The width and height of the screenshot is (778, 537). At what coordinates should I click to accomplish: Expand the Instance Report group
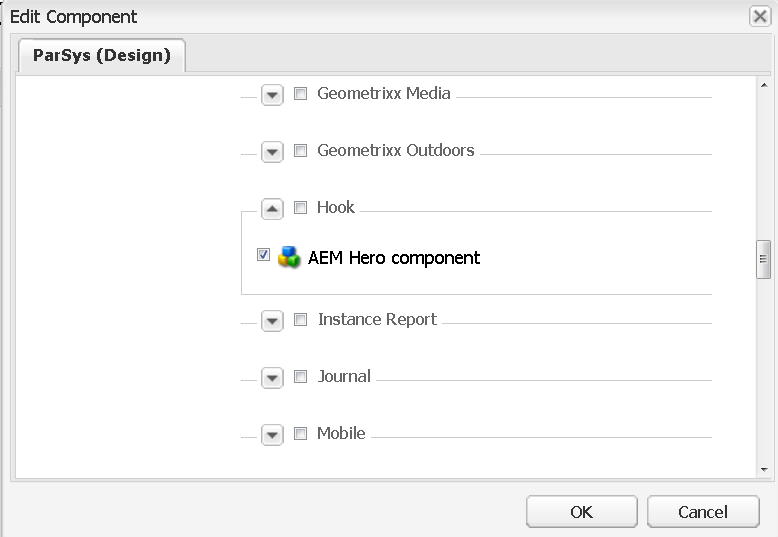pyautogui.click(x=272, y=321)
